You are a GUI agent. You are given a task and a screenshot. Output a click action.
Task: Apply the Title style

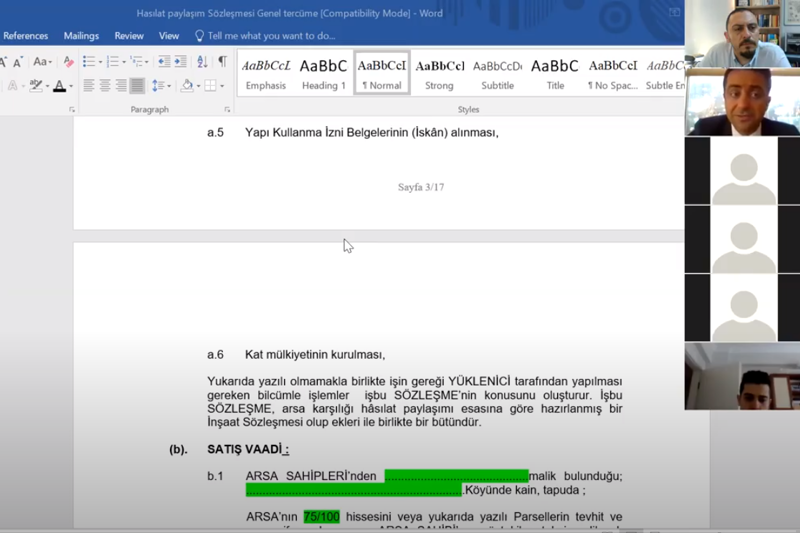tap(555, 73)
